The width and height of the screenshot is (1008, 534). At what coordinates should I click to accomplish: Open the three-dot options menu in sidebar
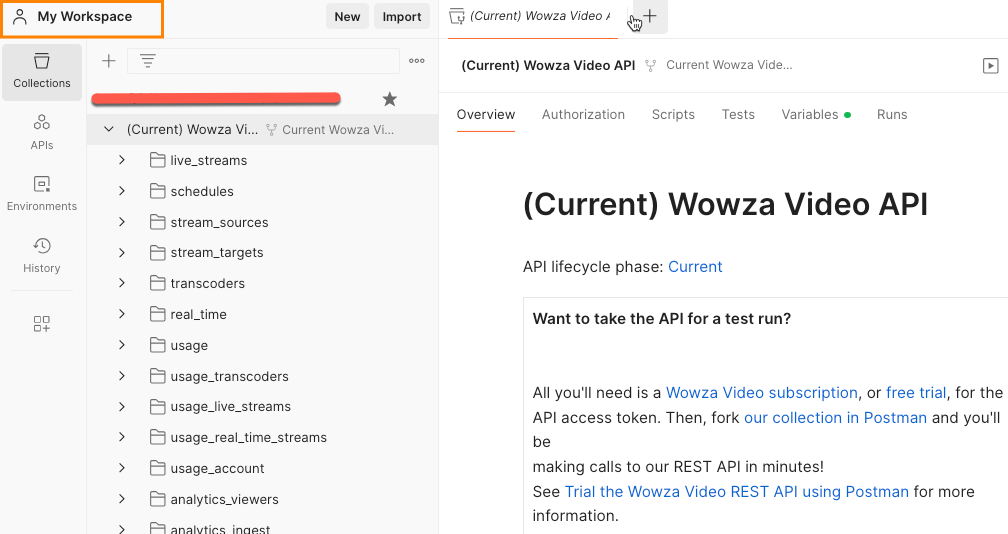(417, 61)
